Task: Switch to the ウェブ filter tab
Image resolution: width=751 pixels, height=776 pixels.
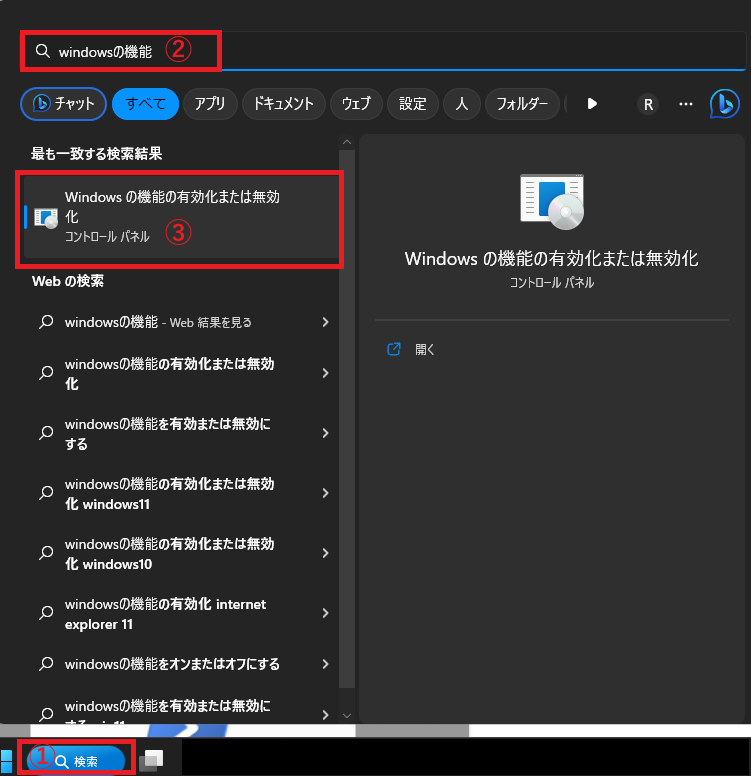Action: coord(356,104)
